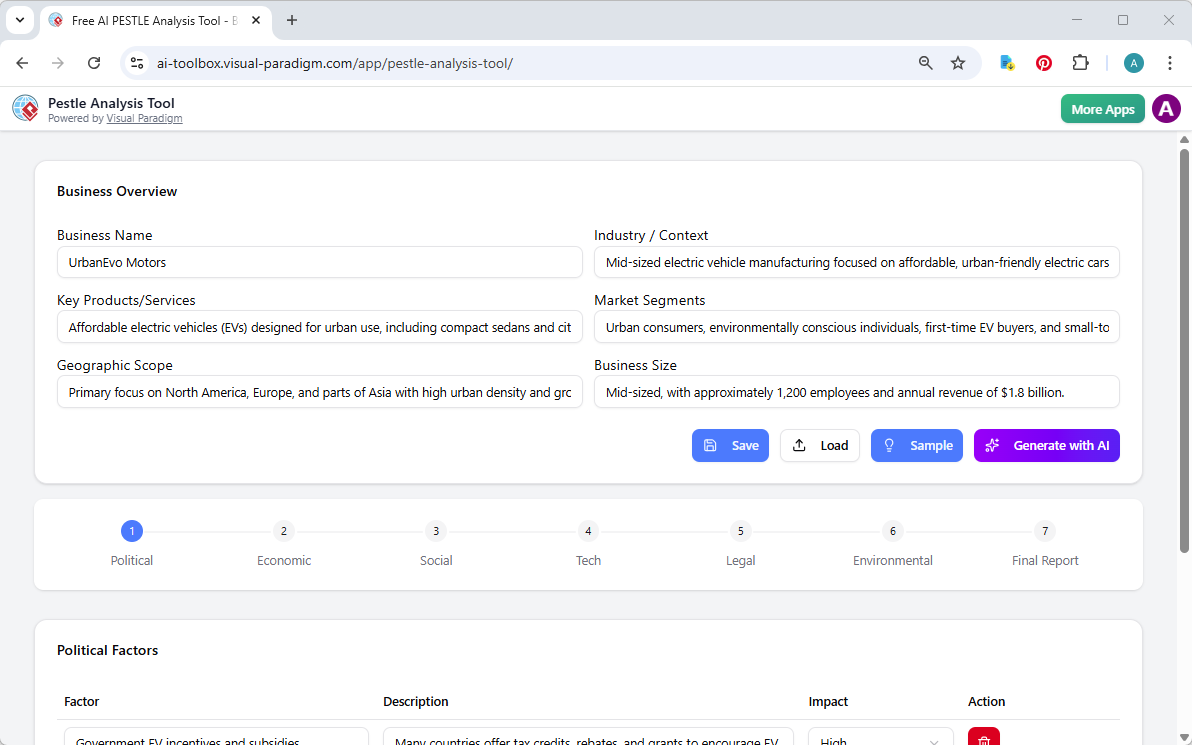Open the Impact level dropdown
The image size is (1192, 745).
[879, 739]
